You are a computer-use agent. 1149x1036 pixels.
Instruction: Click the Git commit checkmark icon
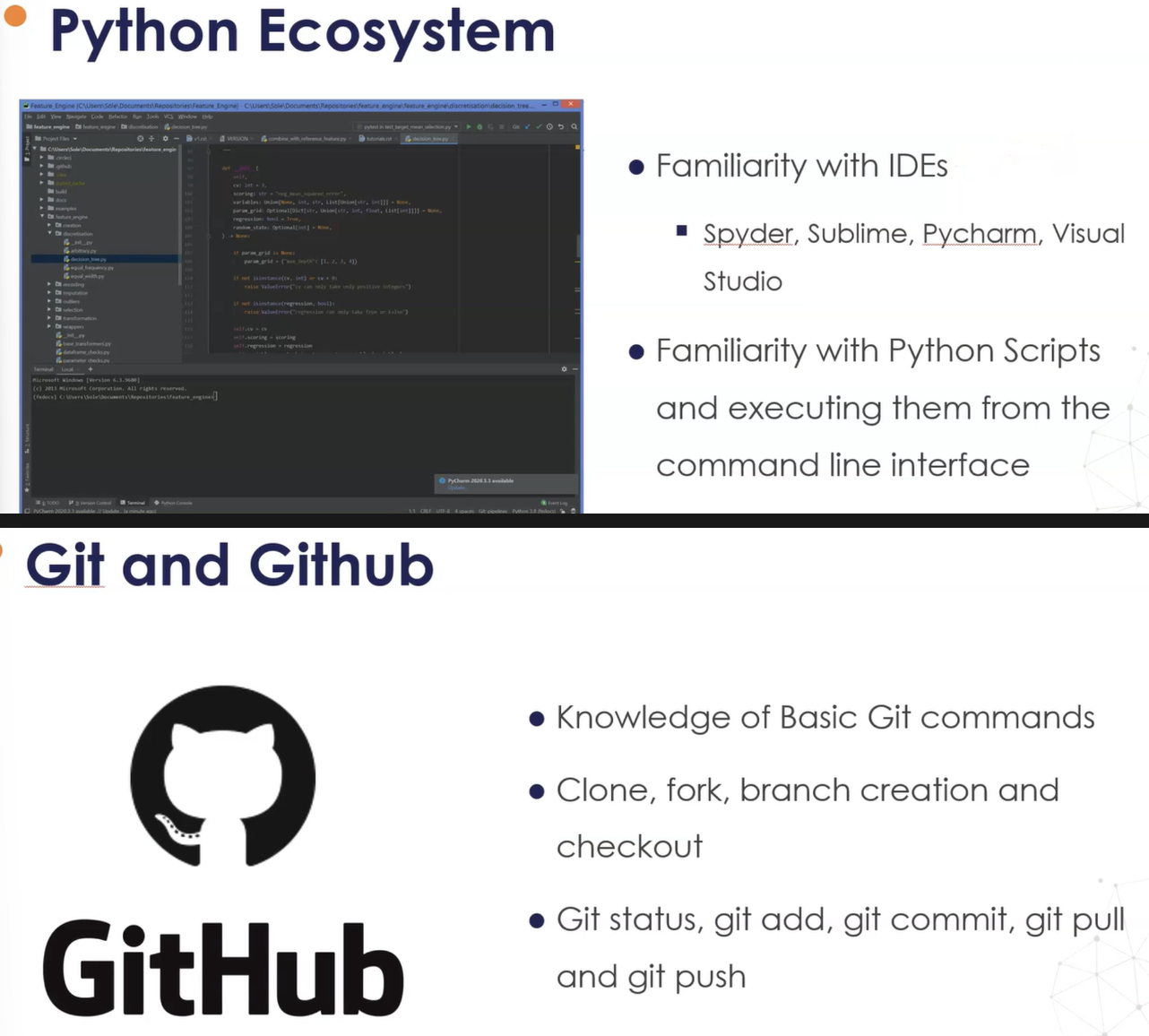point(539,126)
